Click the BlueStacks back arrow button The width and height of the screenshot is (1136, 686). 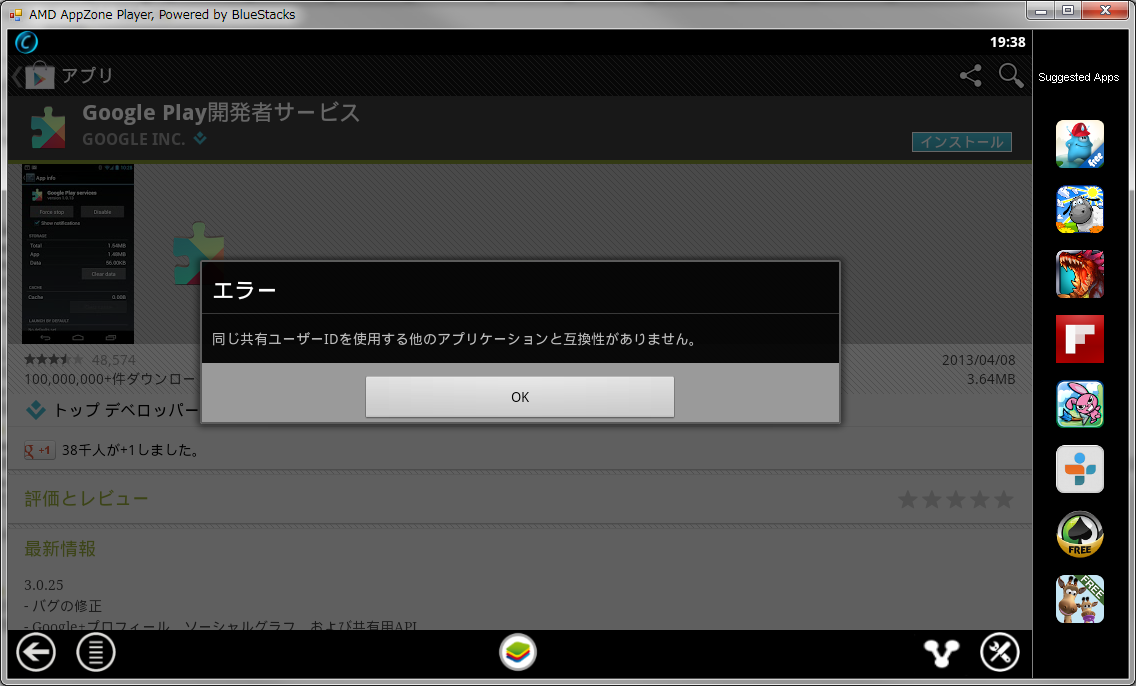(36, 653)
